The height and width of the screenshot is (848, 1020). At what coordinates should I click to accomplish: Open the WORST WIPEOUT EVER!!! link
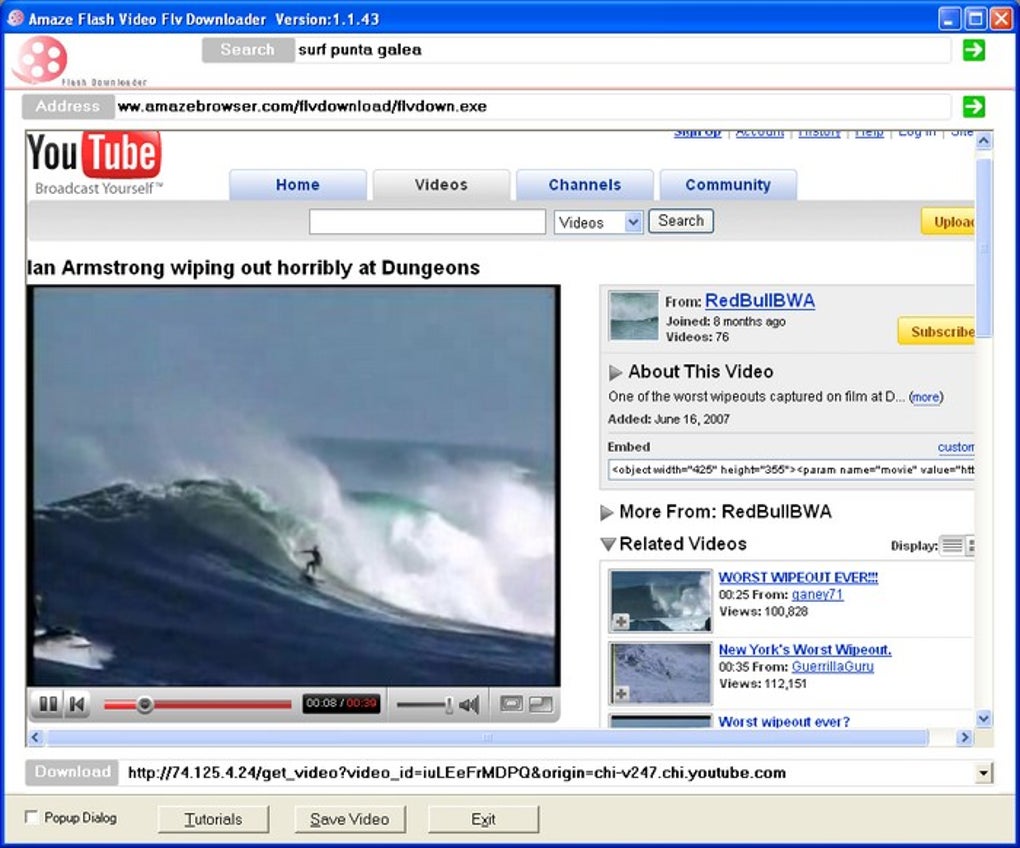coord(798,577)
